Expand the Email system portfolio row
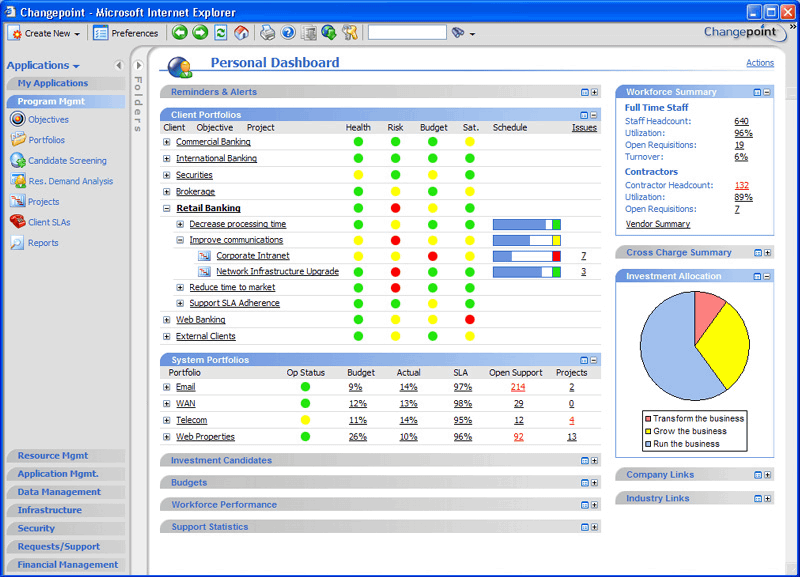This screenshot has width=800, height=577. pos(166,387)
